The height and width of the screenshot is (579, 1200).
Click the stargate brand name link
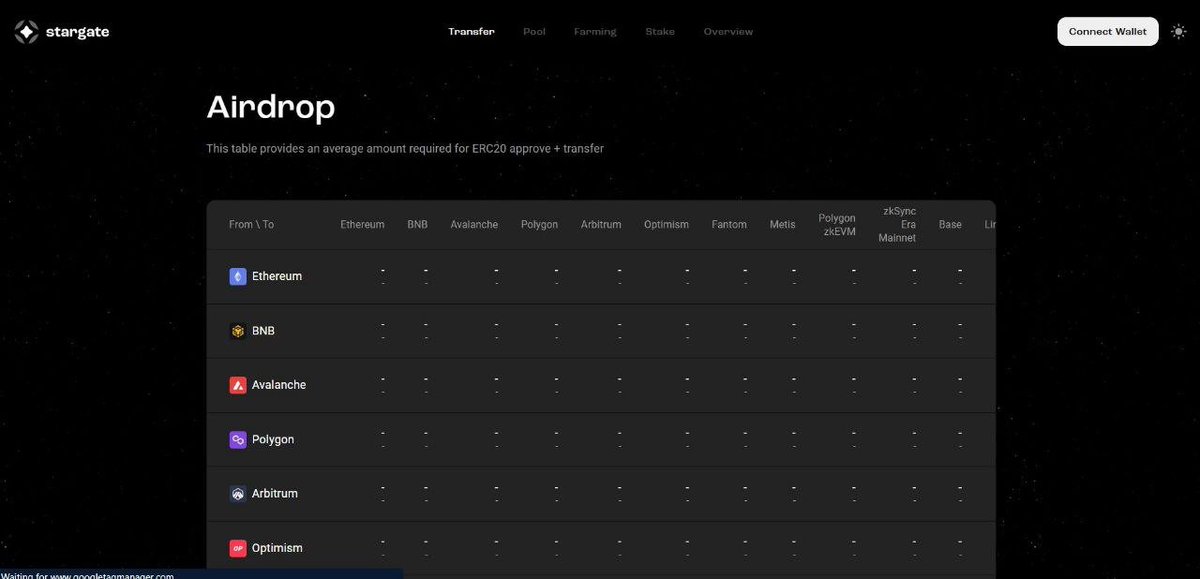tap(77, 32)
